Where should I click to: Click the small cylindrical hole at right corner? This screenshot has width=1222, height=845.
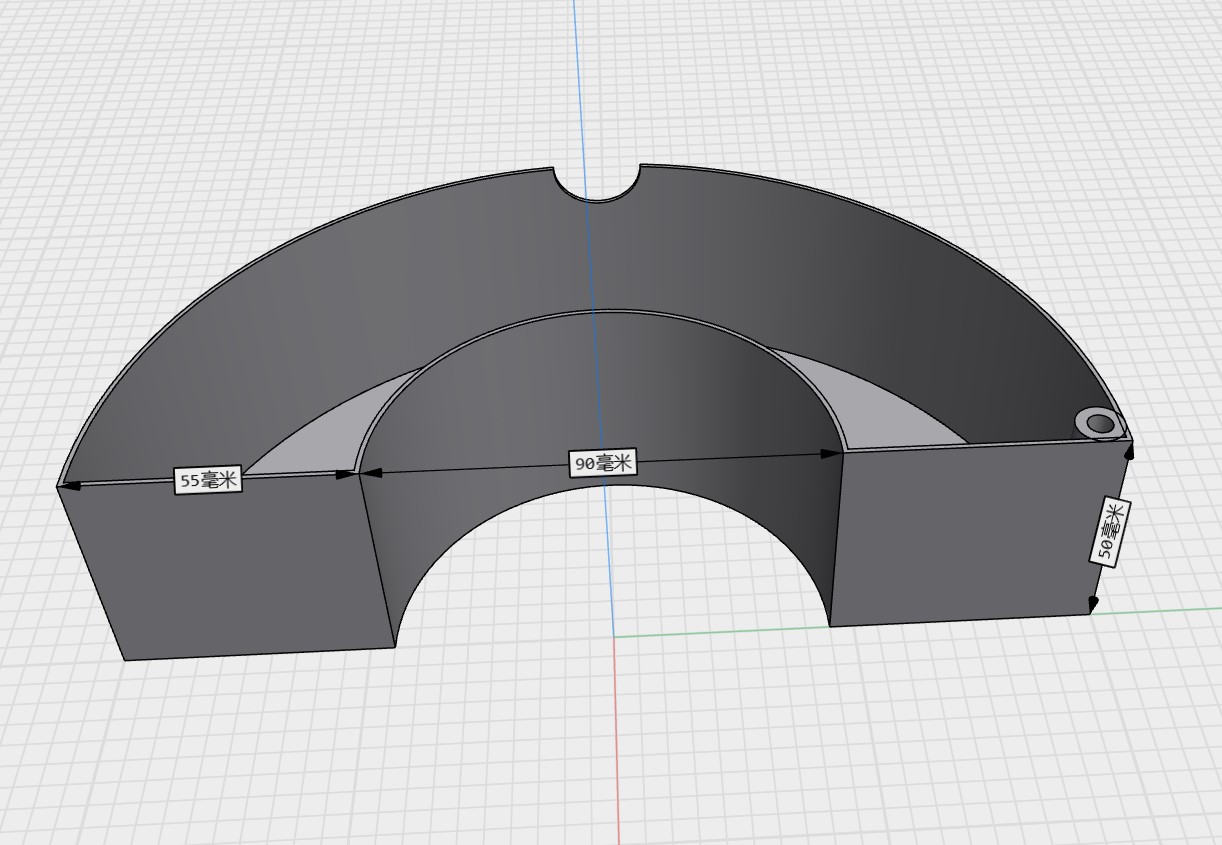point(1099,423)
